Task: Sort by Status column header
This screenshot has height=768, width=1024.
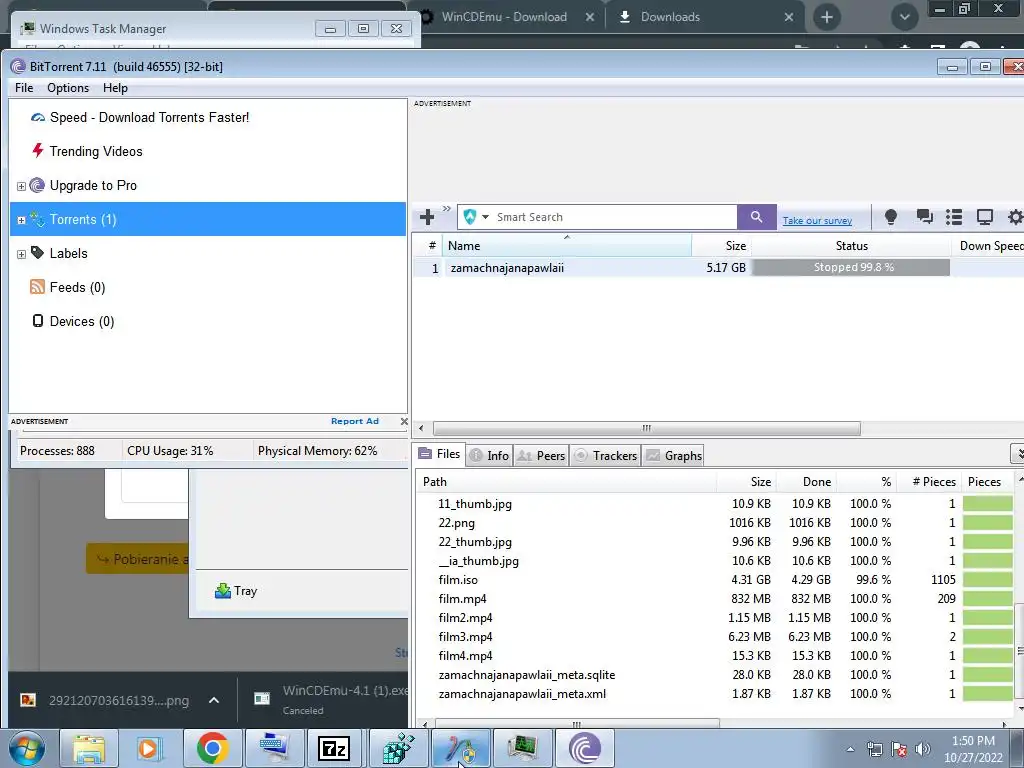Action: click(852, 246)
